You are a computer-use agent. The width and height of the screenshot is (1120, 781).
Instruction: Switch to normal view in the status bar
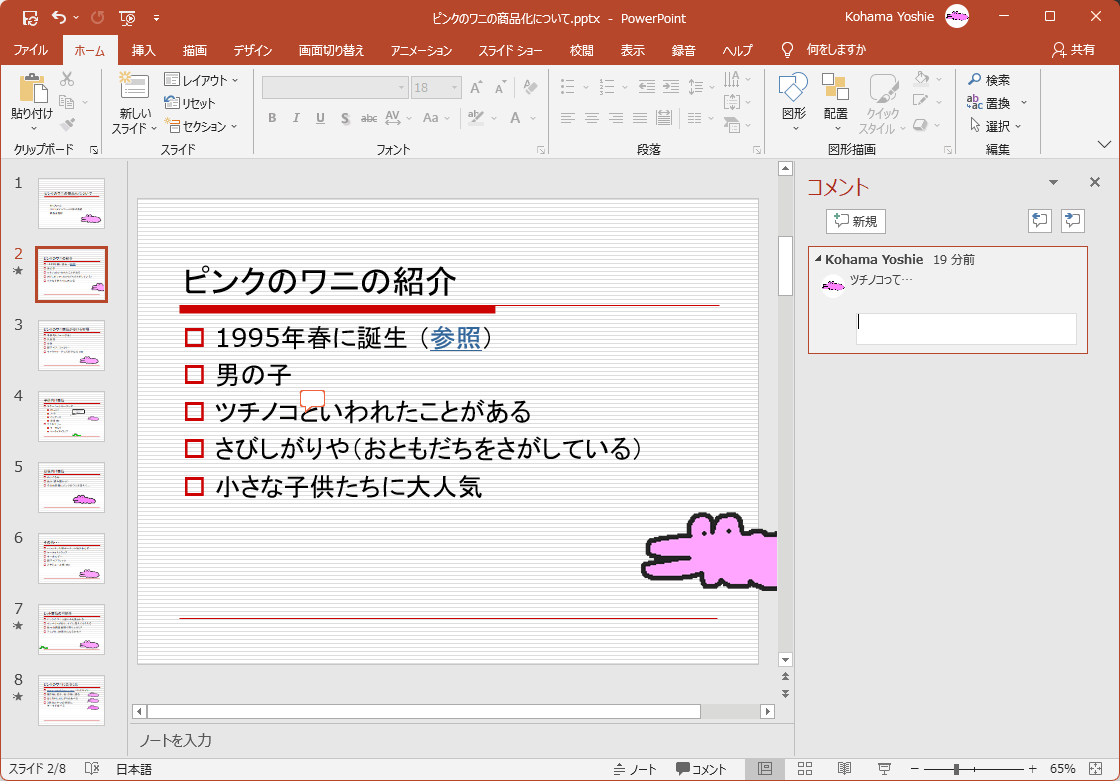click(765, 768)
